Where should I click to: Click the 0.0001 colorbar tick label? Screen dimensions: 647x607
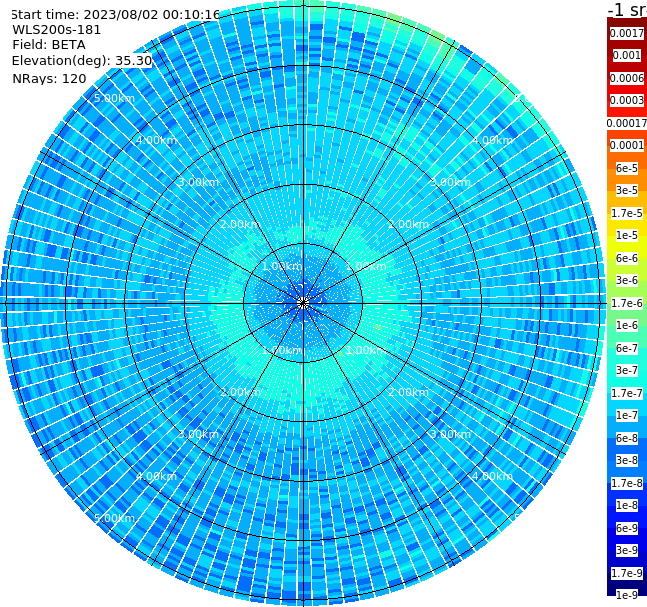pos(627,145)
